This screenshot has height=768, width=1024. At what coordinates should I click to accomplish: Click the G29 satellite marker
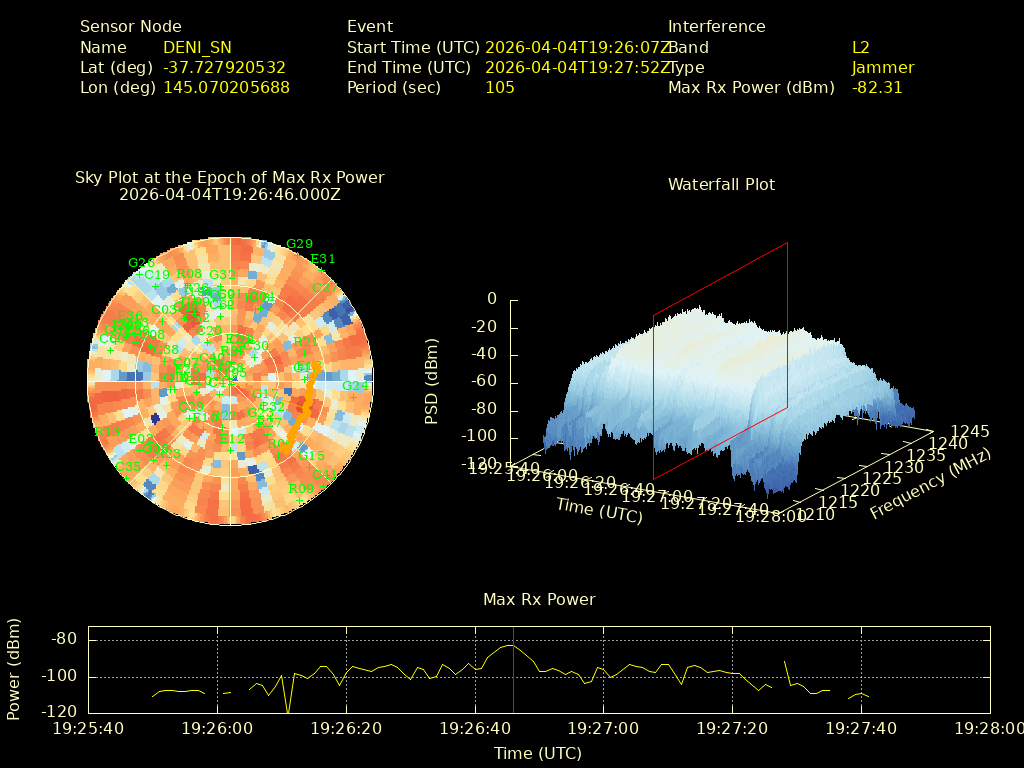click(x=299, y=244)
